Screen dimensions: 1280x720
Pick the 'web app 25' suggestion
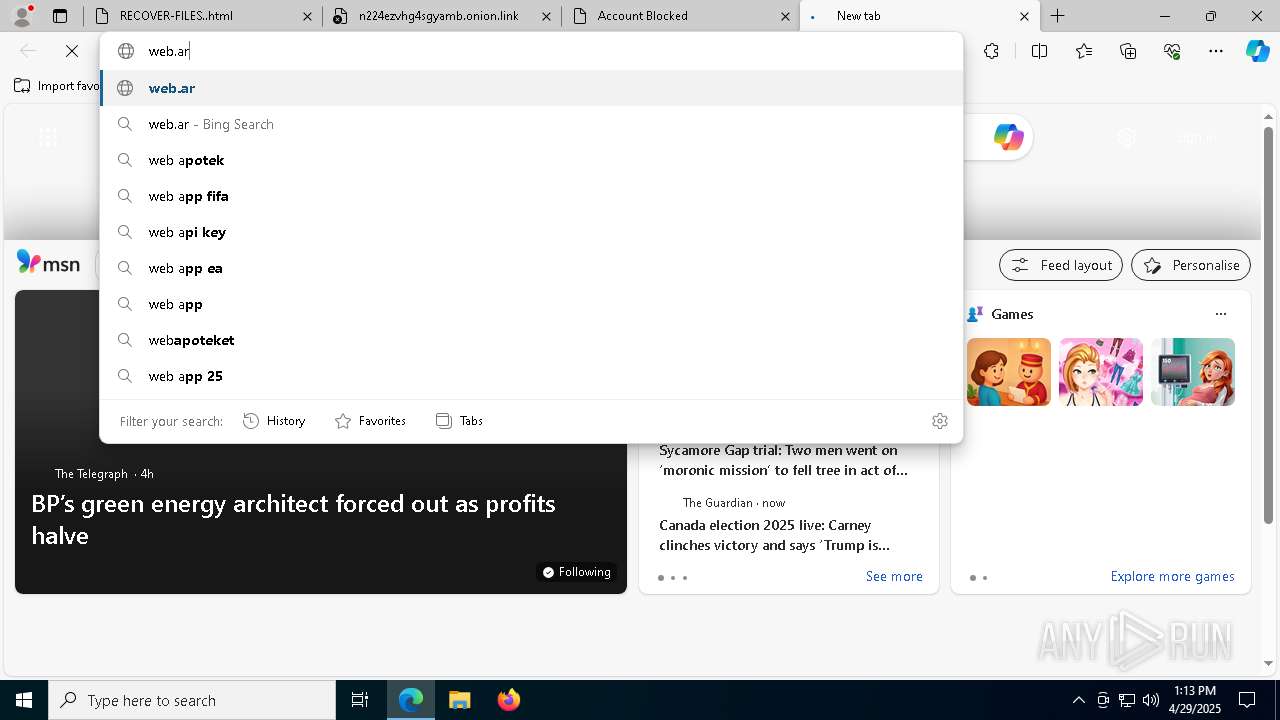coord(532,376)
